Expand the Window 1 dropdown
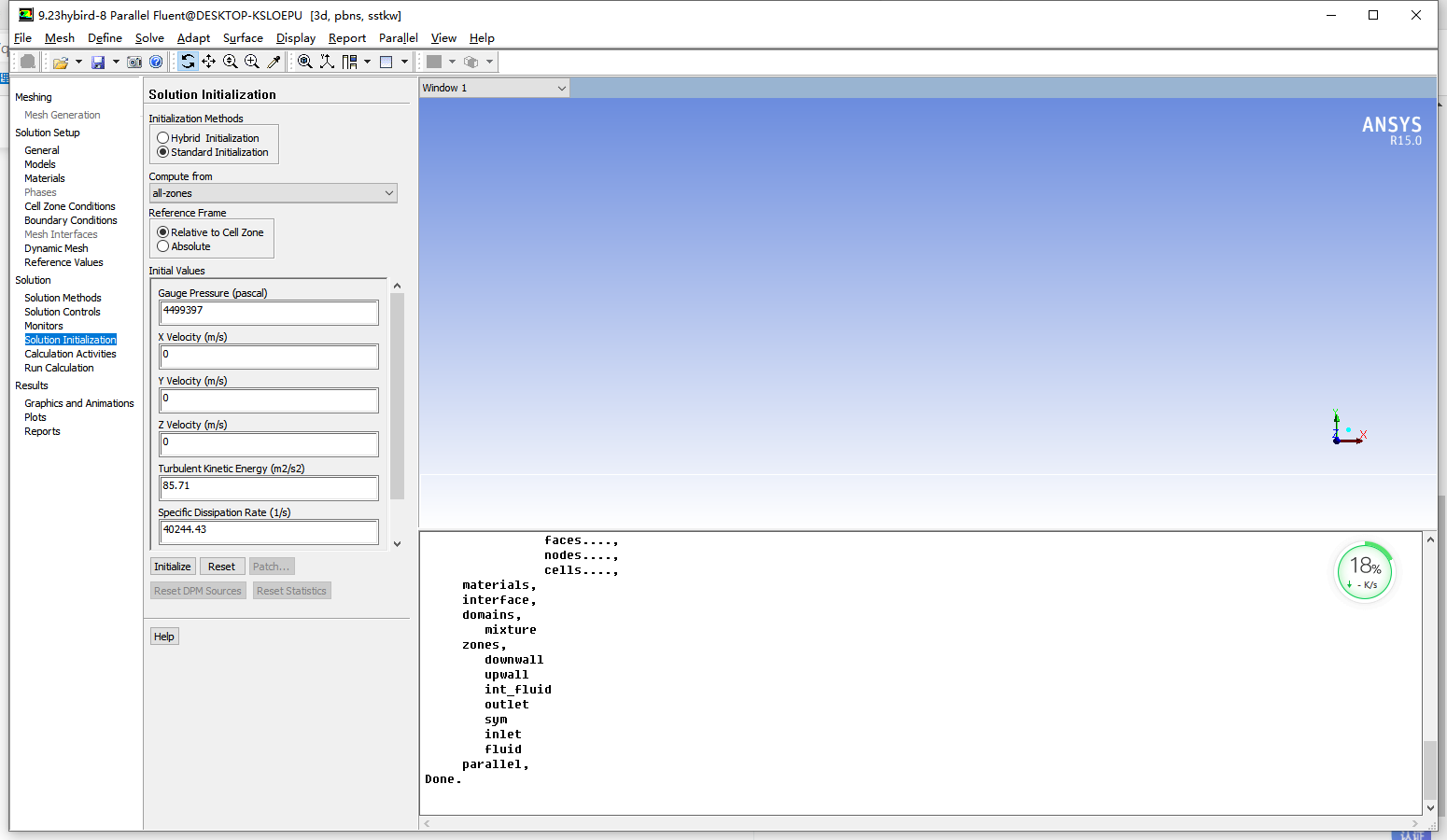This screenshot has width=1447, height=840. click(494, 88)
